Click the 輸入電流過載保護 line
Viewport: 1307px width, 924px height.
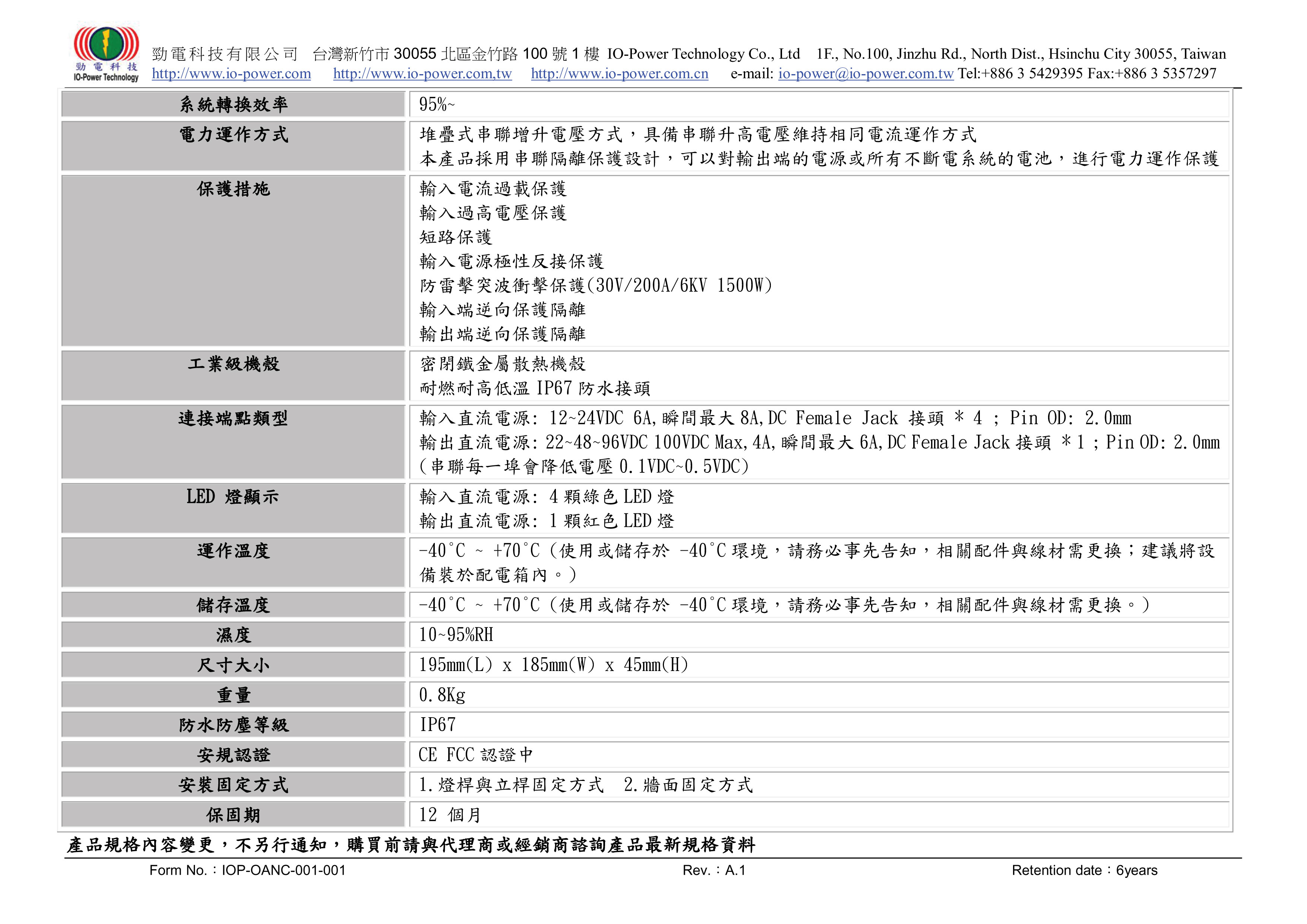[493, 189]
